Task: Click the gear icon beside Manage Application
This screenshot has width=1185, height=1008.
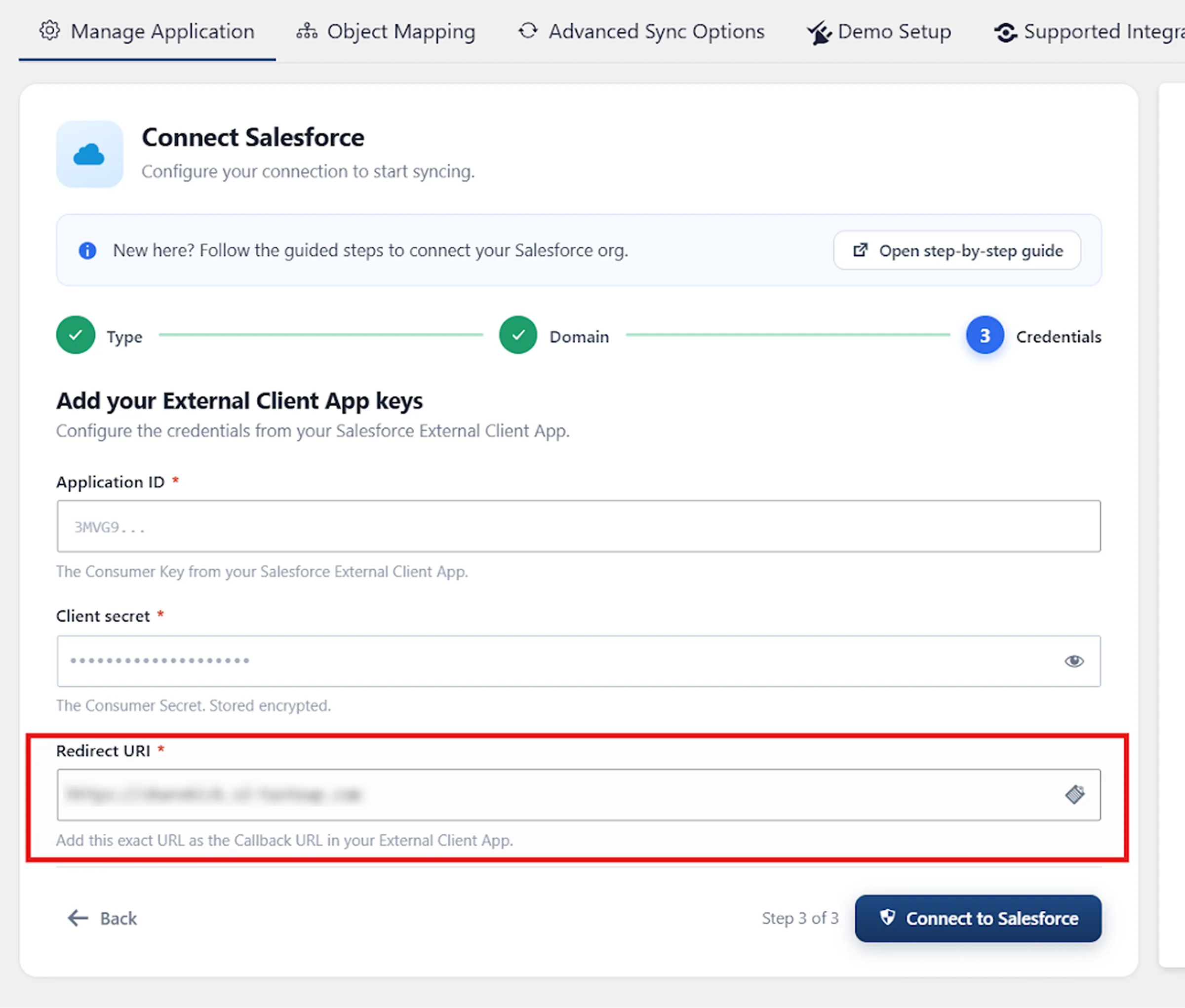Action: point(50,30)
